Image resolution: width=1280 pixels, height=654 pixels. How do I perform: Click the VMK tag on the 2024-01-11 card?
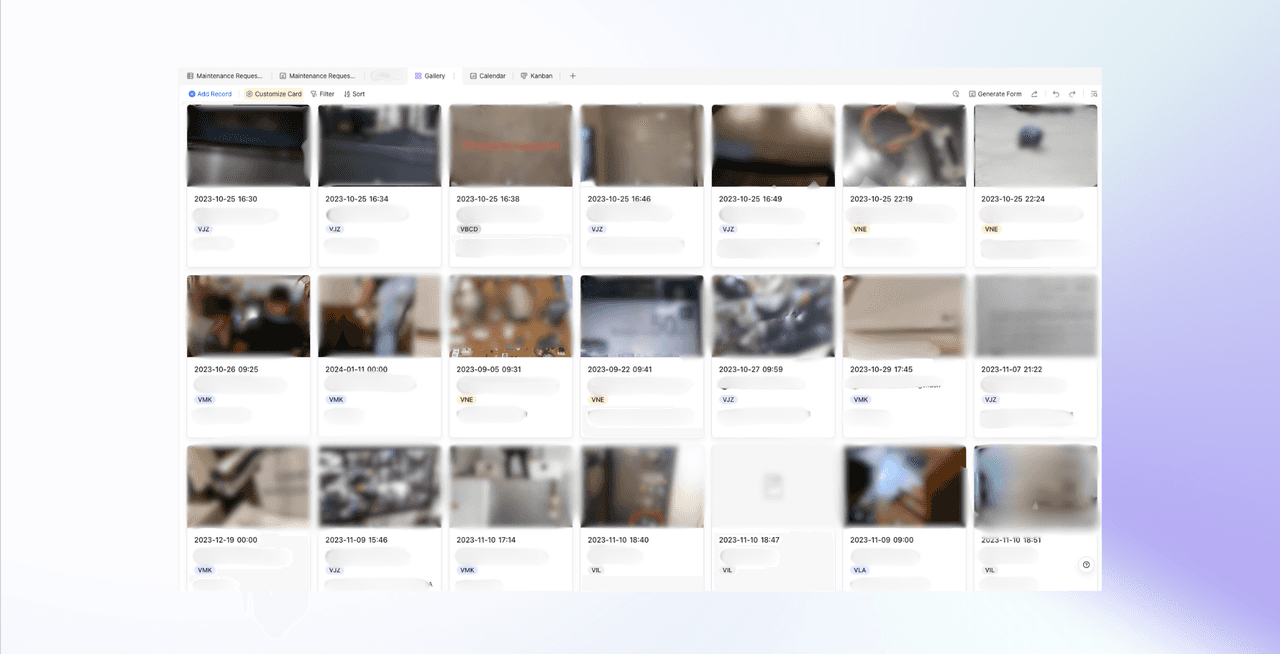point(336,400)
